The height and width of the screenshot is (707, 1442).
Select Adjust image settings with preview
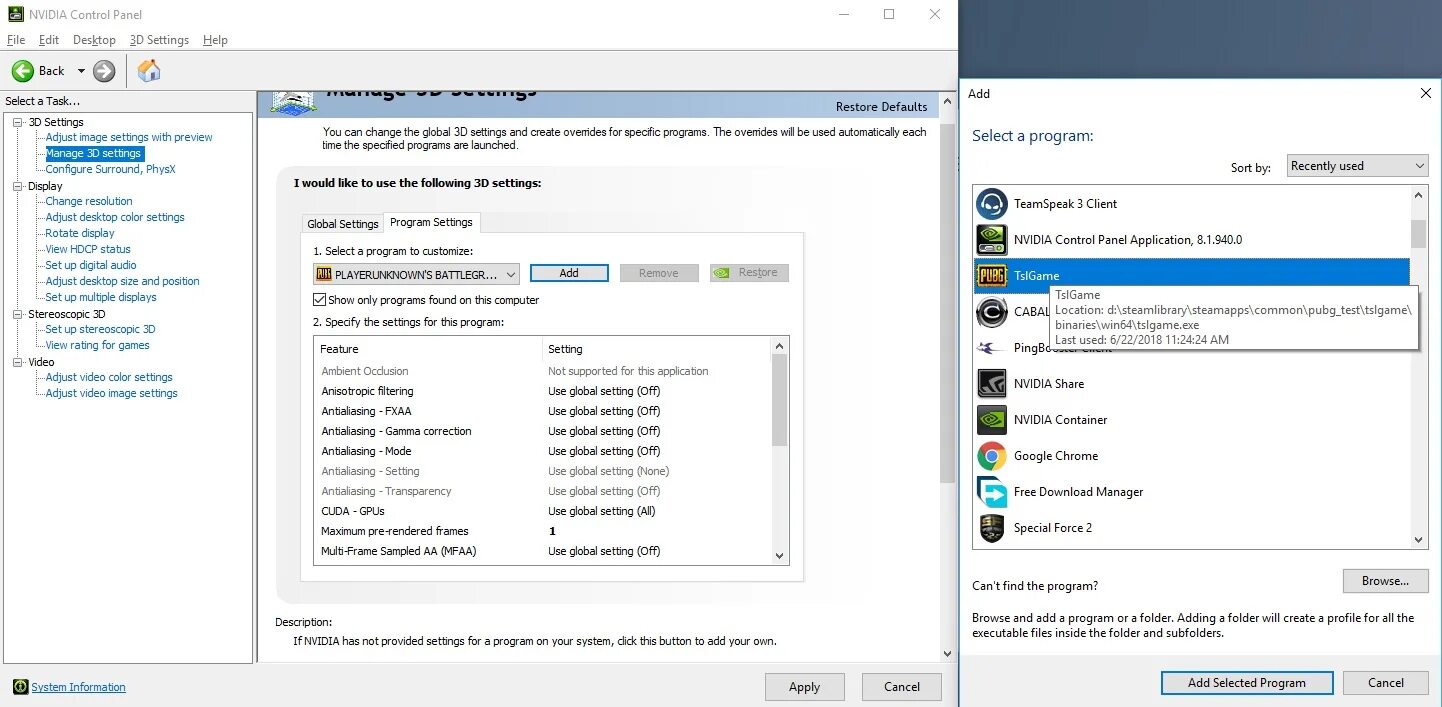point(129,138)
